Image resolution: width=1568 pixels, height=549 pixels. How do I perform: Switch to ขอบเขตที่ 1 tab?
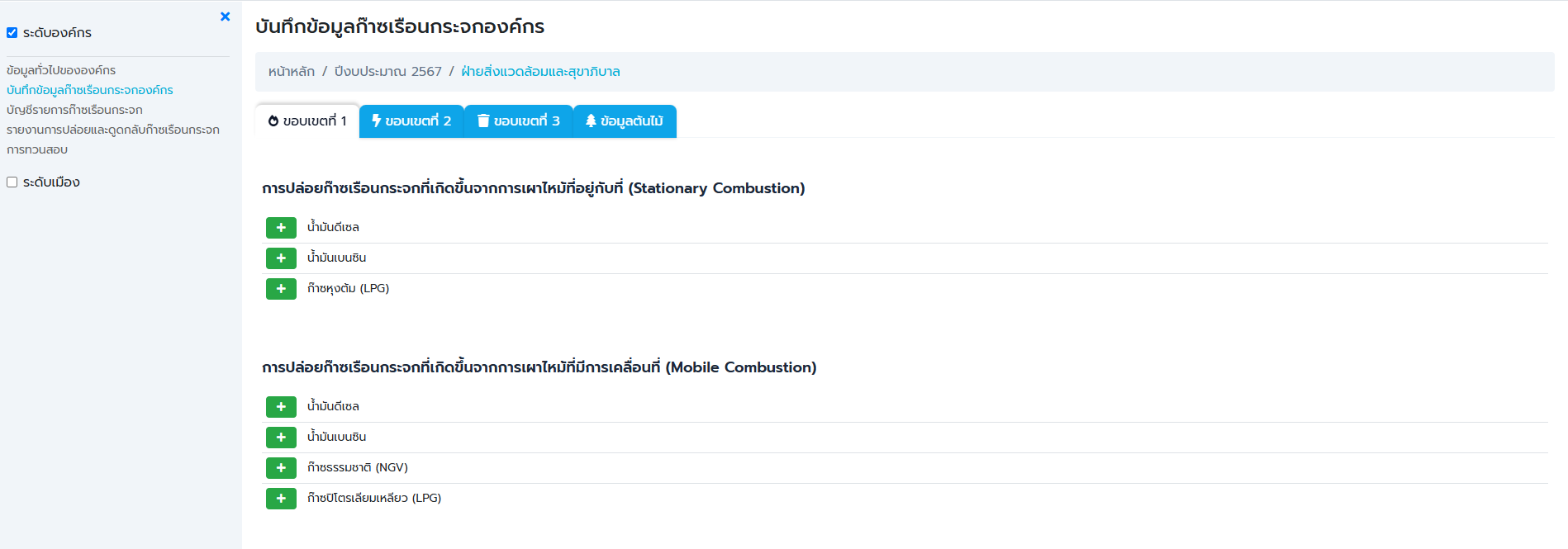pos(307,121)
